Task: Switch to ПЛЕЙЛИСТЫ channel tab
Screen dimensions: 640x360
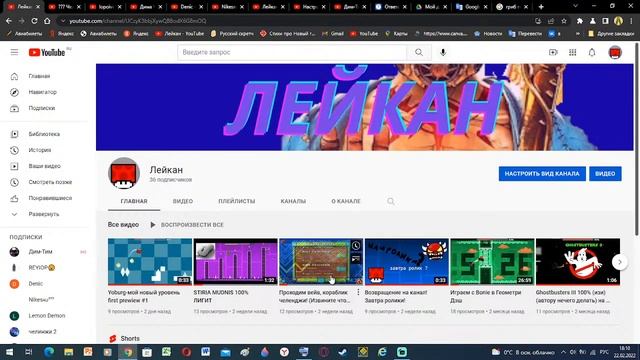Action: pos(237,201)
